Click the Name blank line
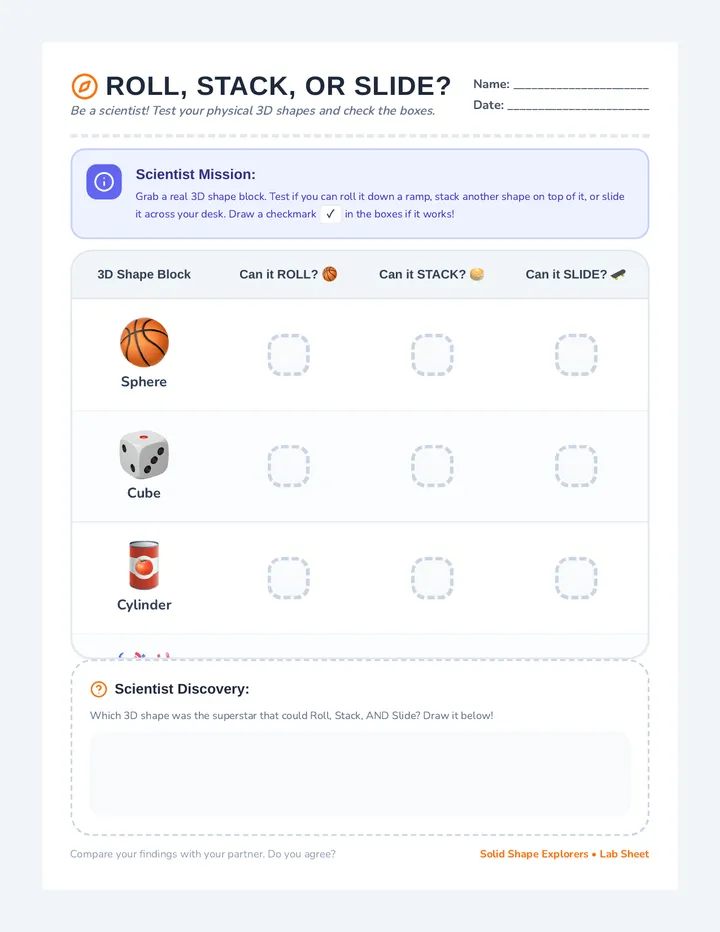This screenshot has height=932, width=720. pyautogui.click(x=581, y=85)
